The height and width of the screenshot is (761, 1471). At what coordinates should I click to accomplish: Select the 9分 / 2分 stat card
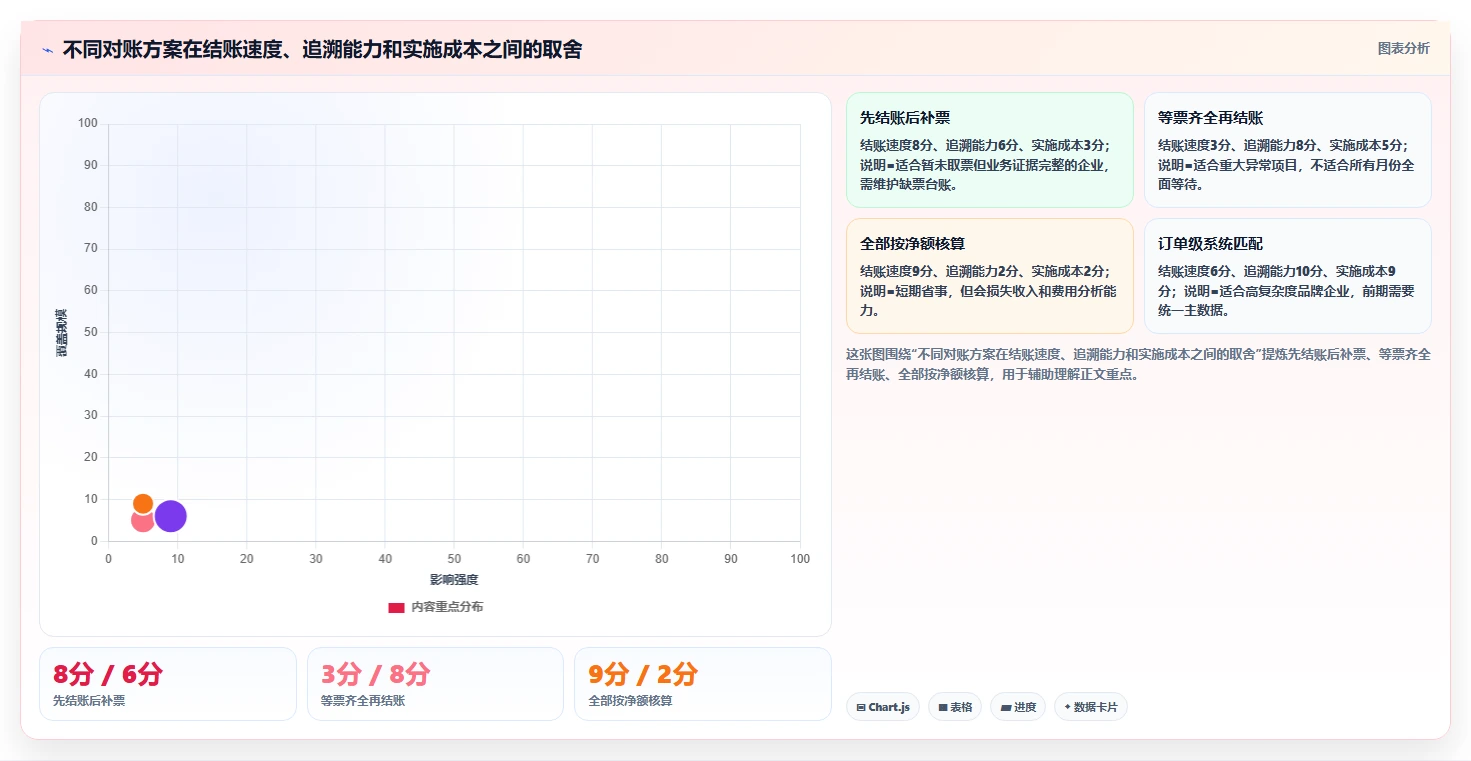coord(703,684)
